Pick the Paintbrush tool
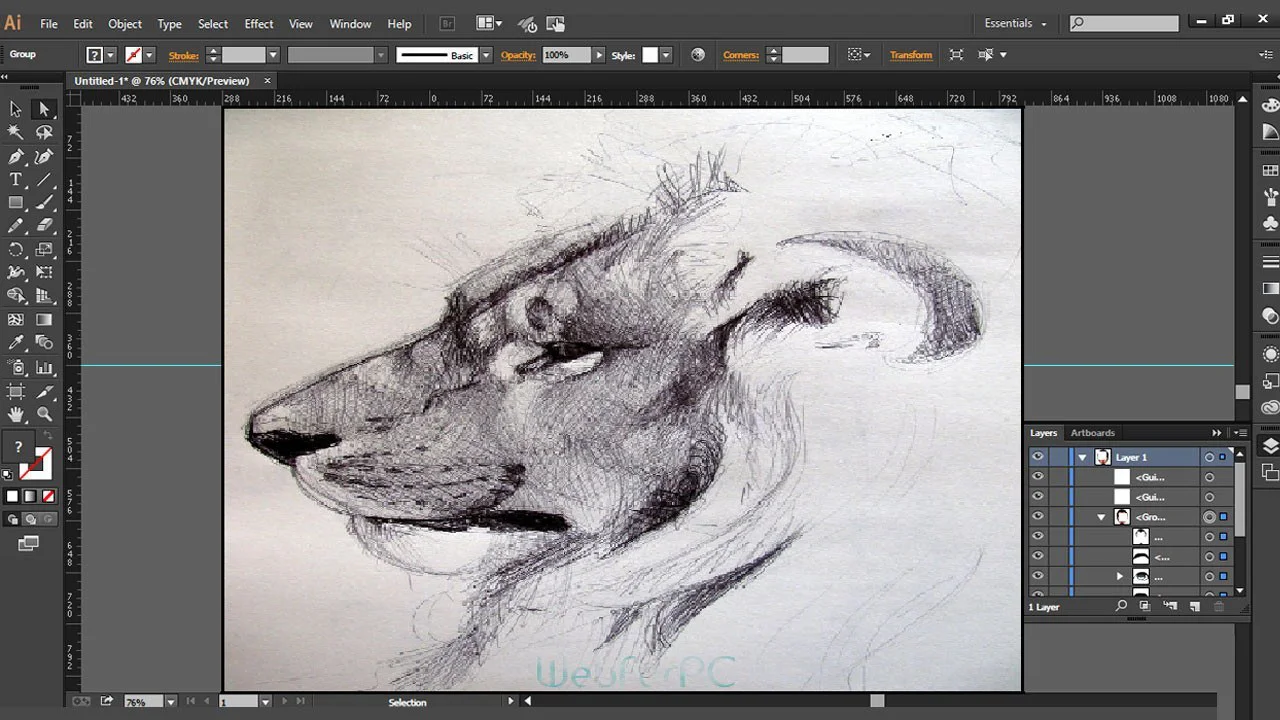 43,202
